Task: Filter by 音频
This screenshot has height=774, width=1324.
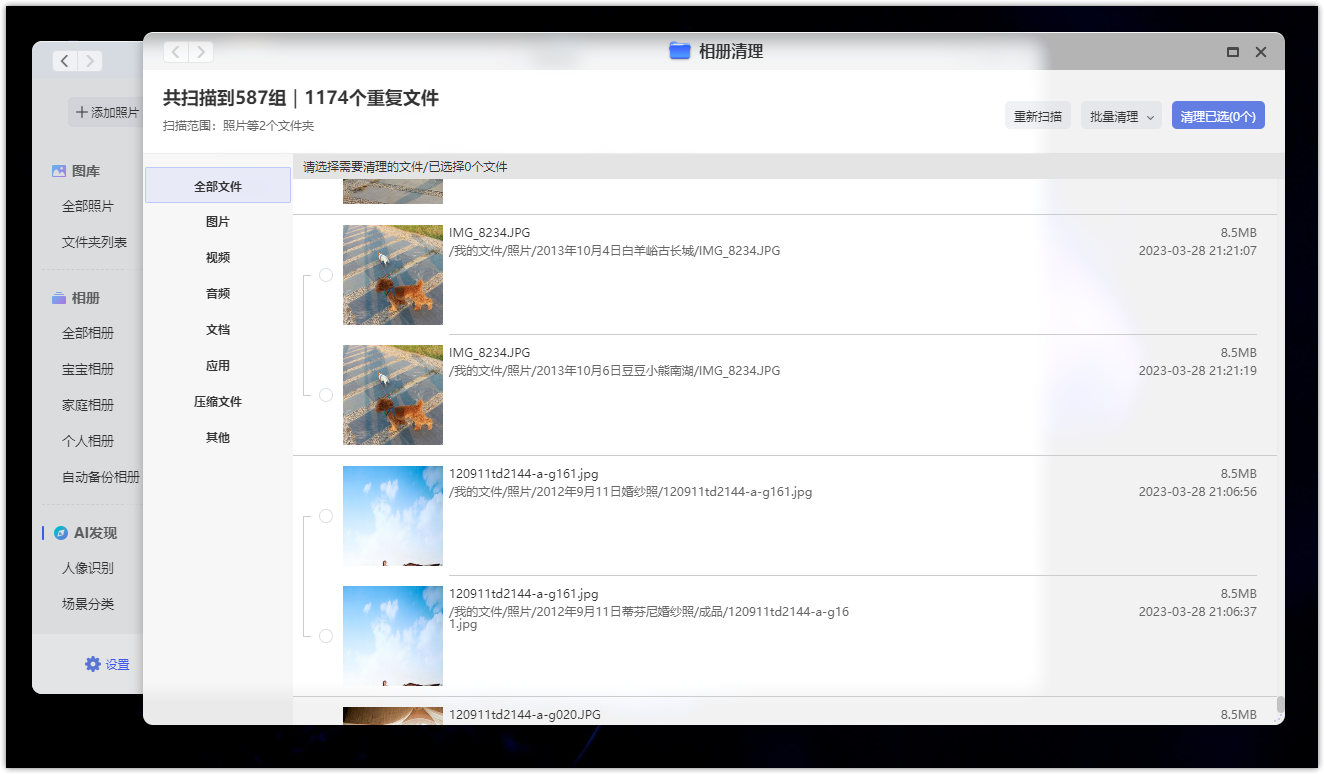Action: tap(218, 294)
